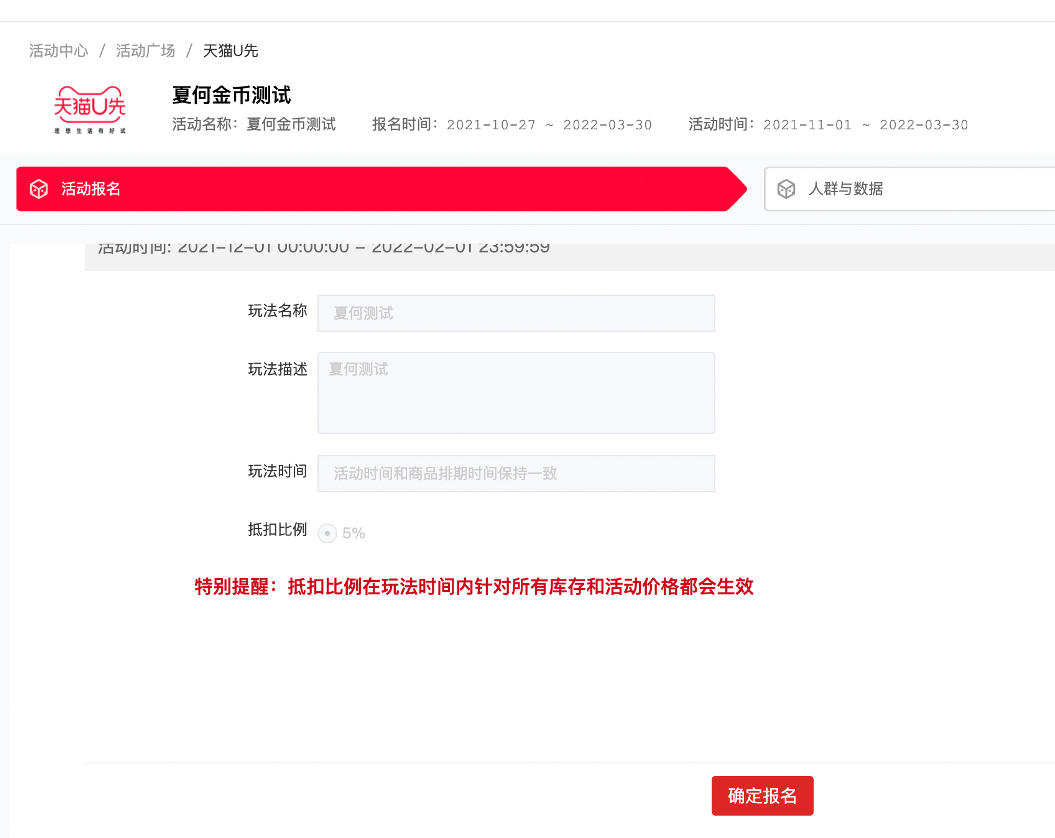Click the red 特别提醒 warning text

(x=475, y=587)
